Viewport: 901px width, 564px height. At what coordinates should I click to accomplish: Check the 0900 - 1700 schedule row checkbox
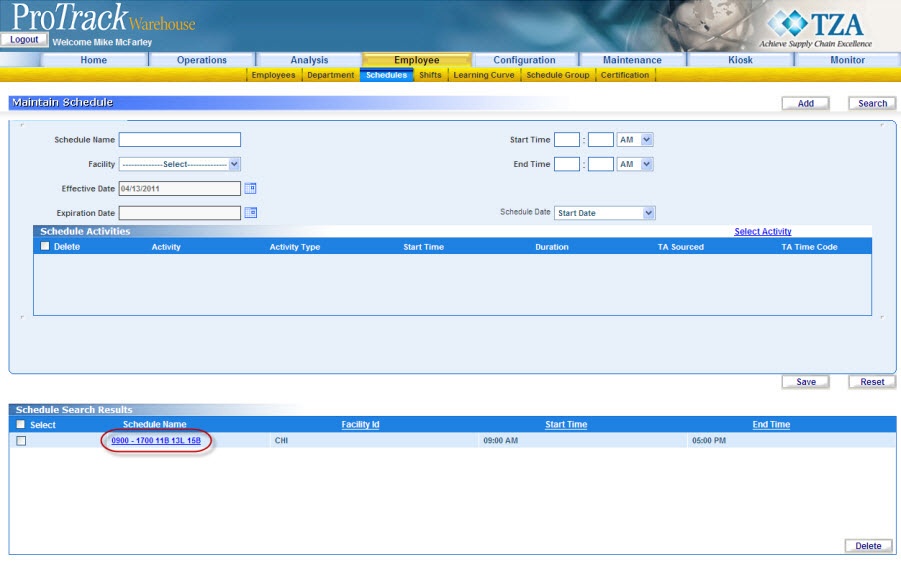(21, 441)
